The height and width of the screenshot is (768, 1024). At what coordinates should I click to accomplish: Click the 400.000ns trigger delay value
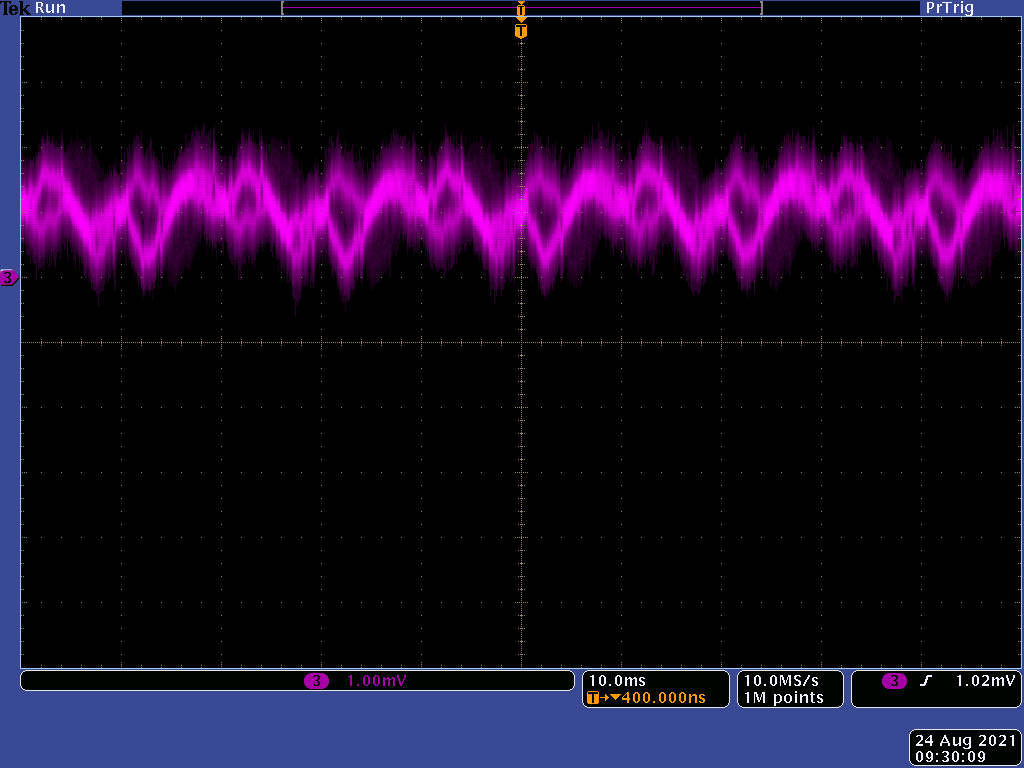point(663,698)
